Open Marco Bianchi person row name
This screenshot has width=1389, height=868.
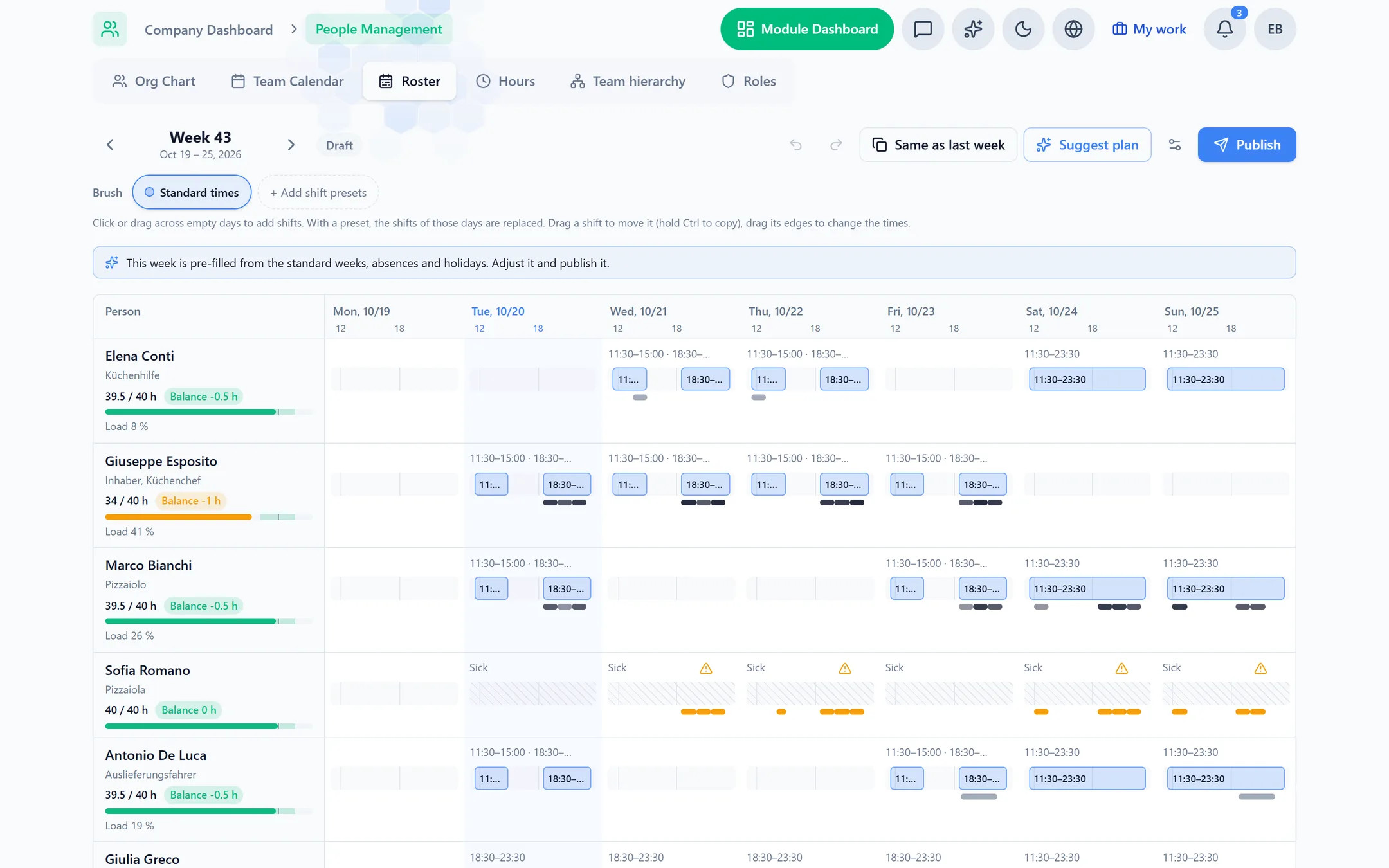(149, 565)
